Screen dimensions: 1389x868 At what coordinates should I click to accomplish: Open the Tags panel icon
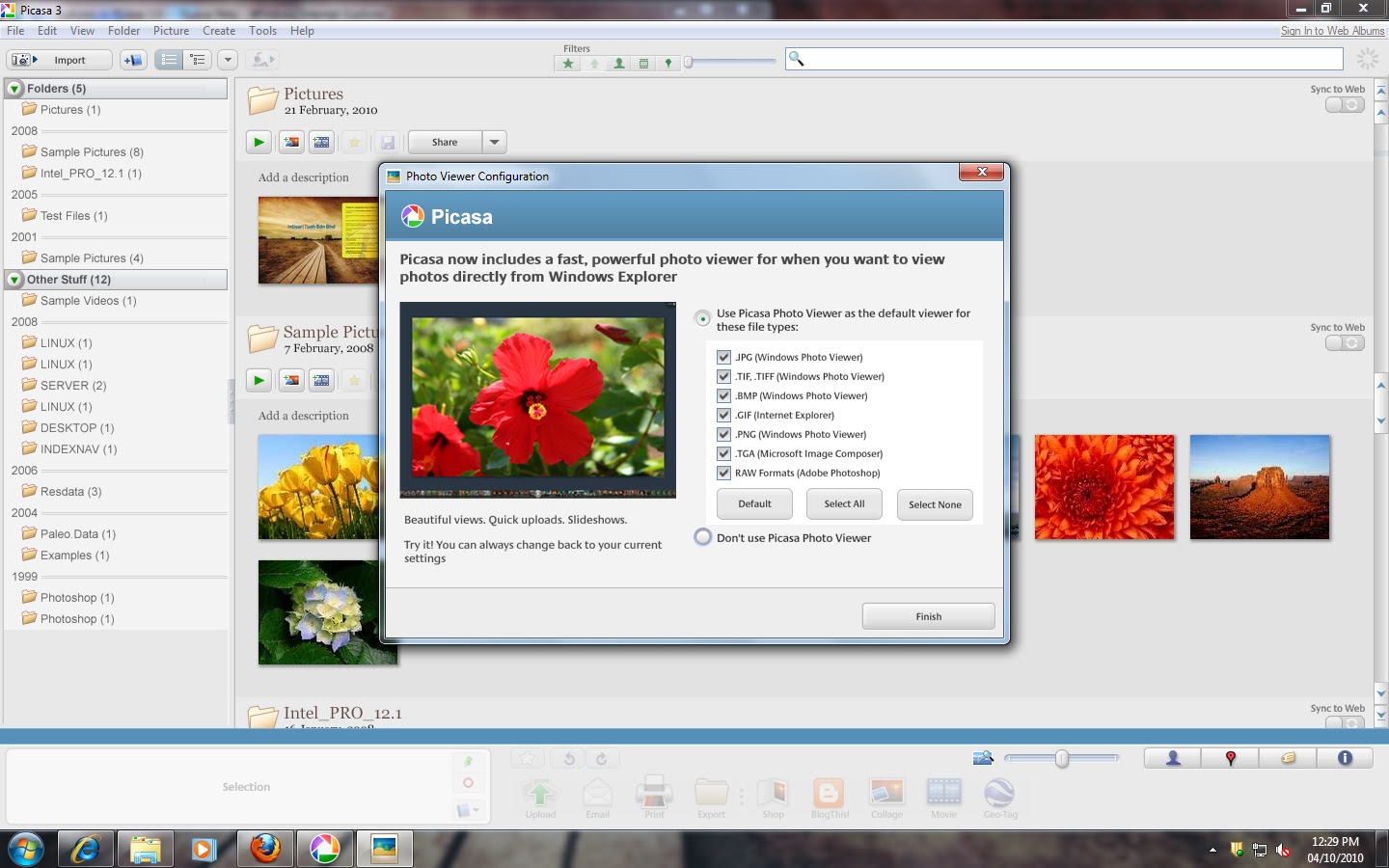(1288, 758)
